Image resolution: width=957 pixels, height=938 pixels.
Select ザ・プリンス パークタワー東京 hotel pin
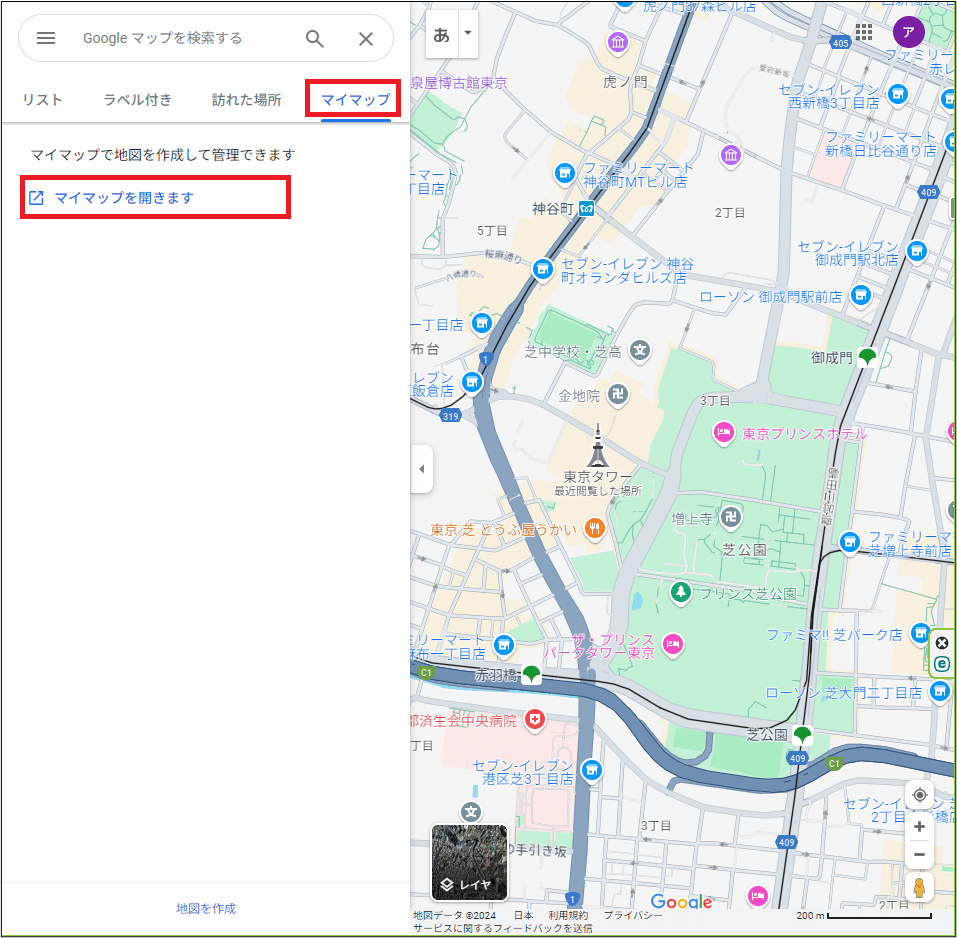673,644
